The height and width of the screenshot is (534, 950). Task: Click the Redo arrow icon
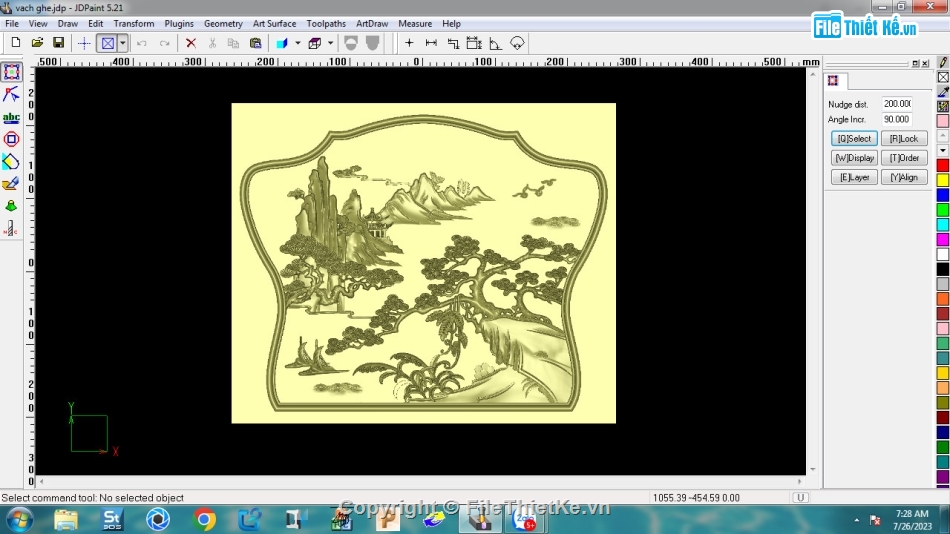pyautogui.click(x=164, y=43)
